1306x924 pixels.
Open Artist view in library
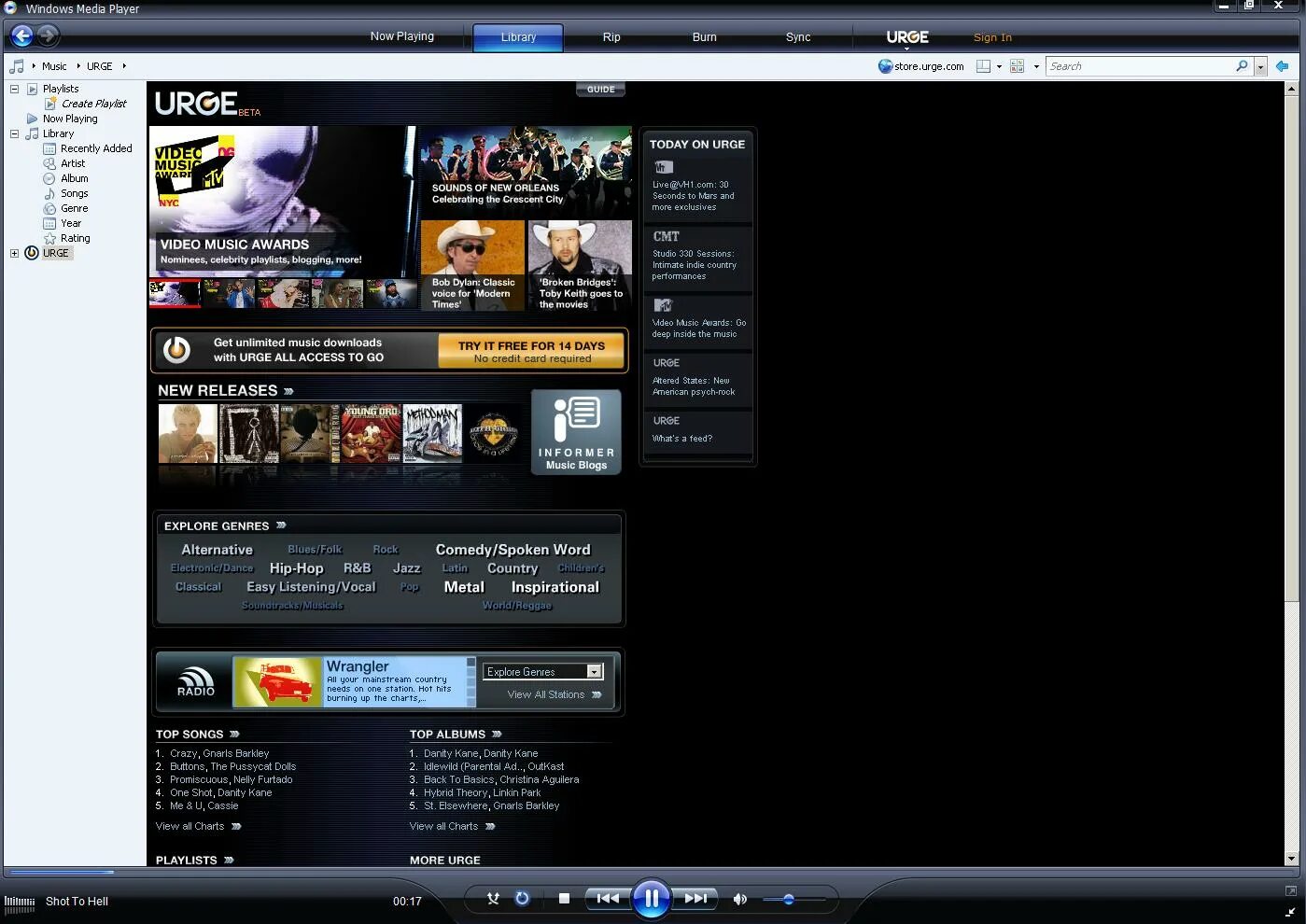(x=73, y=163)
